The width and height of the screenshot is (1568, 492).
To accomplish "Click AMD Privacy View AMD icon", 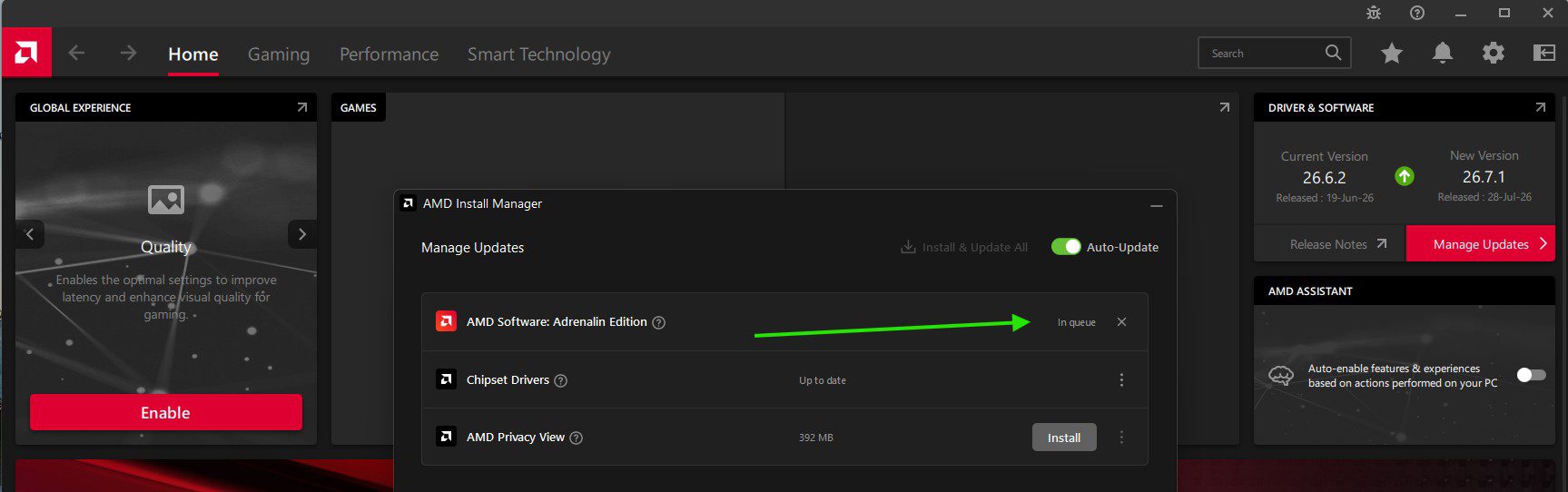I will (x=446, y=437).
